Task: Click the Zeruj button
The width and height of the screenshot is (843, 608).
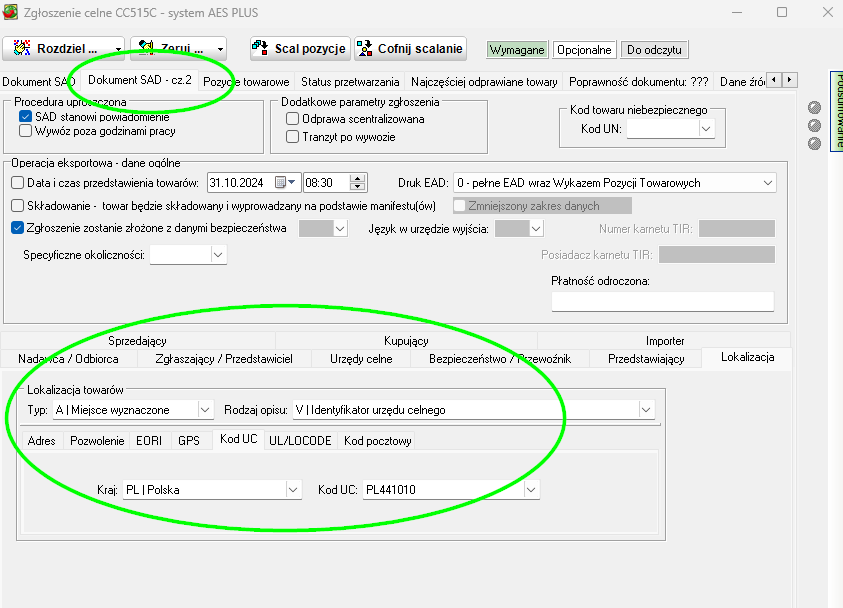Action: 171,49
